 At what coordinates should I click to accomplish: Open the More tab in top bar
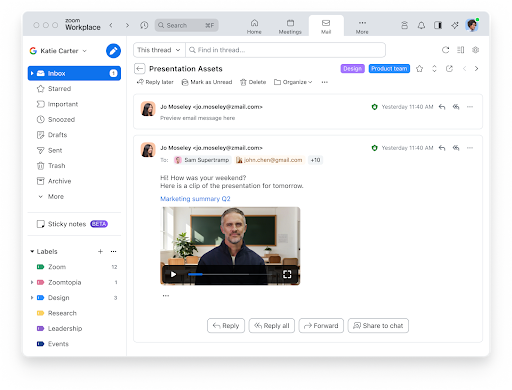362,26
